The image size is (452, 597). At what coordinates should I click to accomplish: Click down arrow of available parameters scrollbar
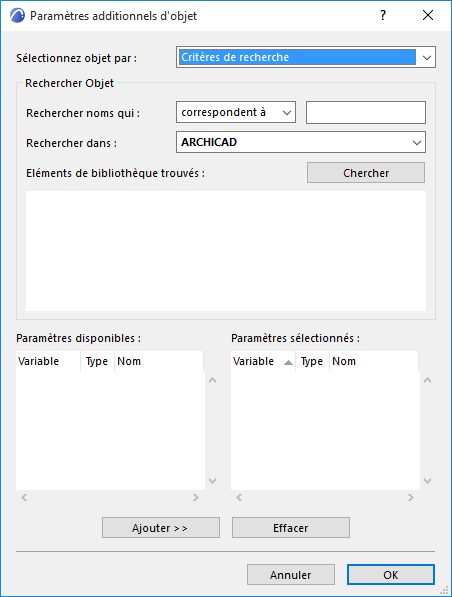(212, 480)
